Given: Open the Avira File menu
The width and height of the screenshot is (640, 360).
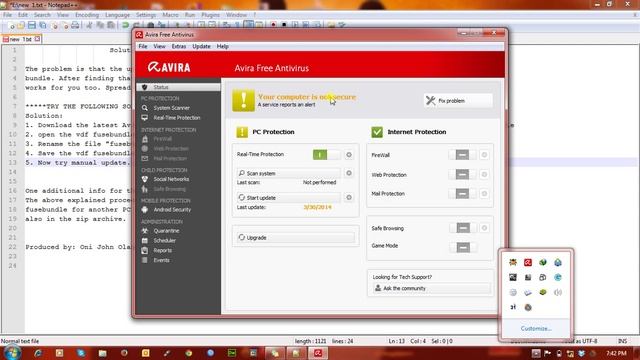Looking at the screenshot, I should [x=143, y=47].
